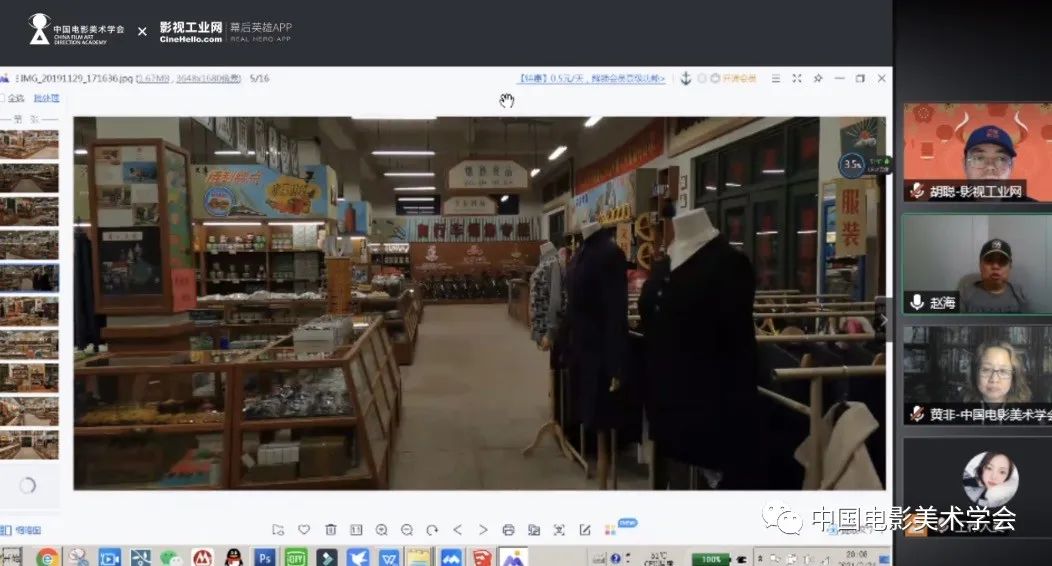Viewport: 1052px width, 566px height.
Task: Zoom in with the magnifier plus icon
Action: point(381,530)
